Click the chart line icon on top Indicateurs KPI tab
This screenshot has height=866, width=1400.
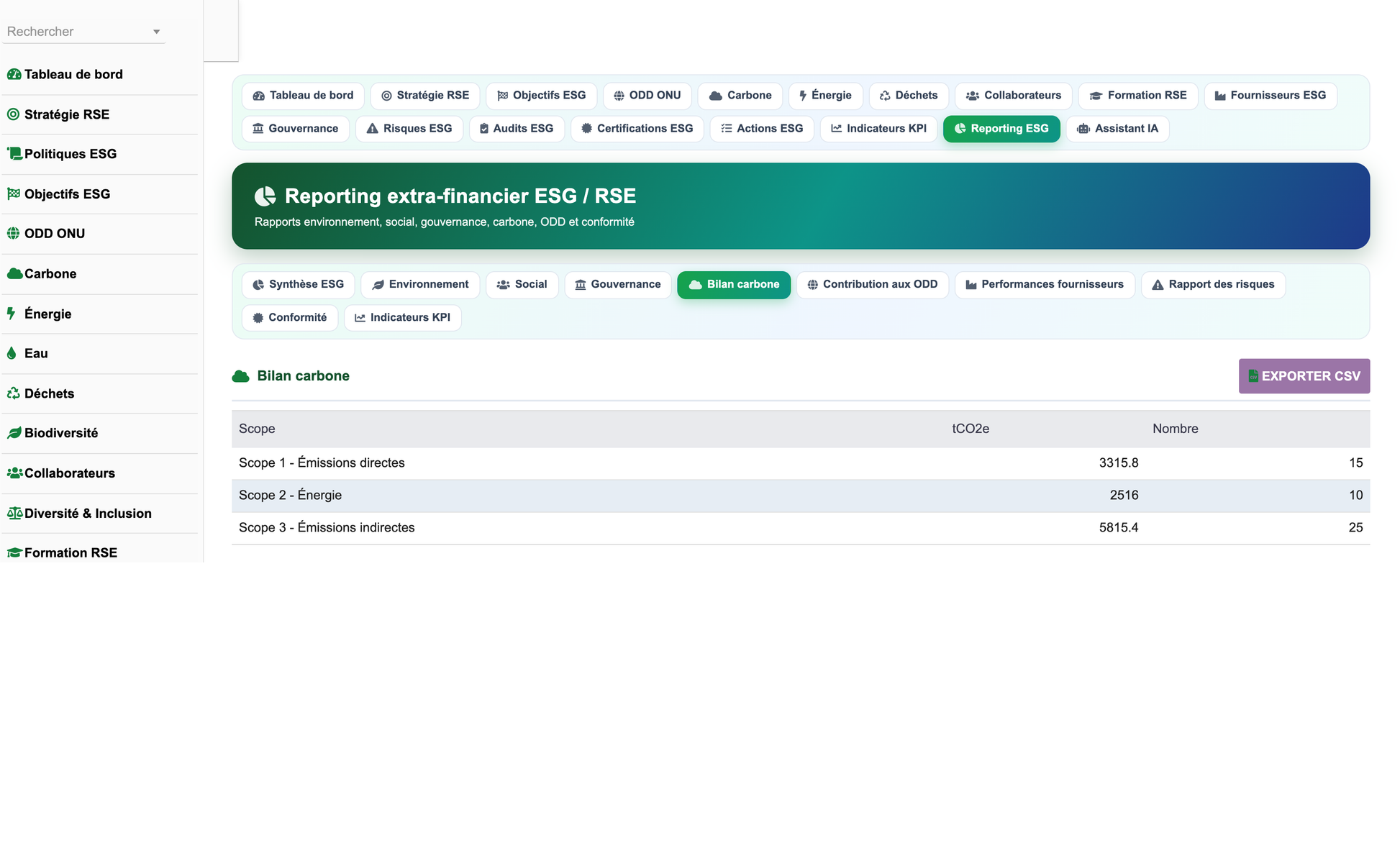coord(837,129)
